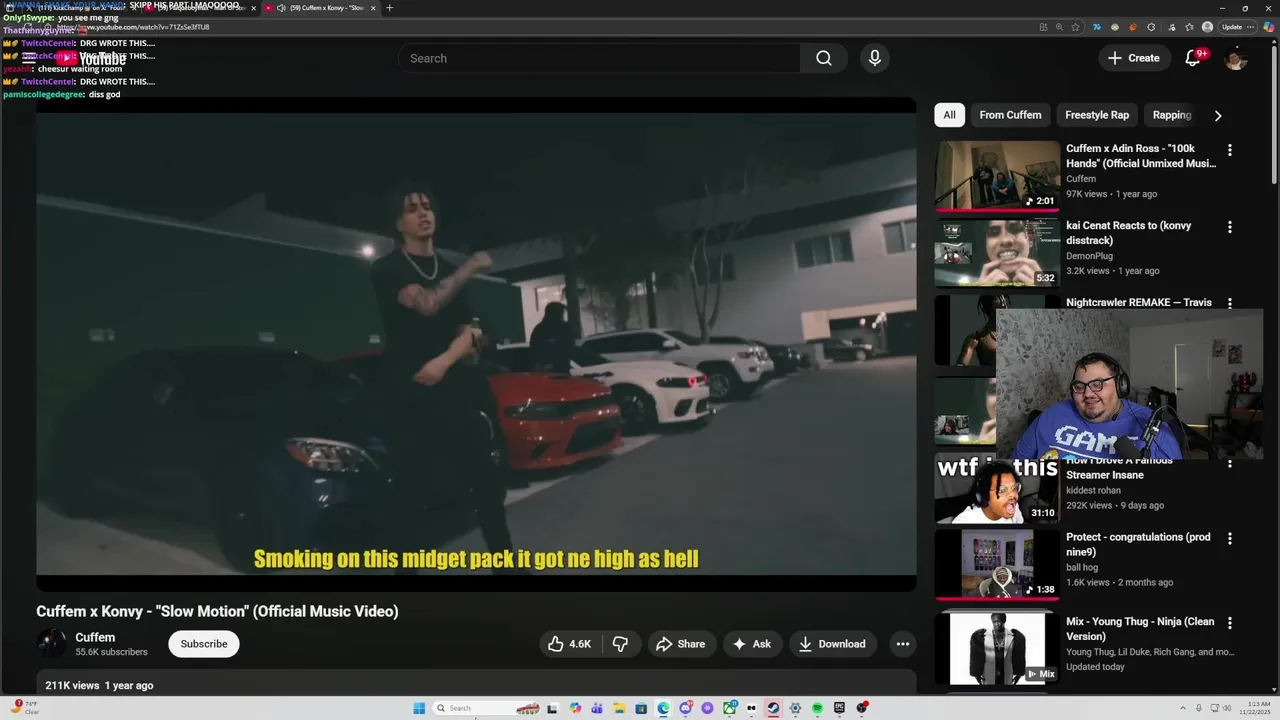Open options for 100k Hands video

pyautogui.click(x=1230, y=150)
